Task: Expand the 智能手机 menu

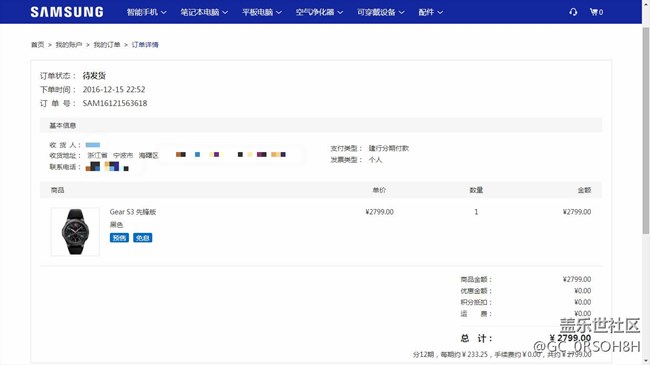Action: [146, 12]
